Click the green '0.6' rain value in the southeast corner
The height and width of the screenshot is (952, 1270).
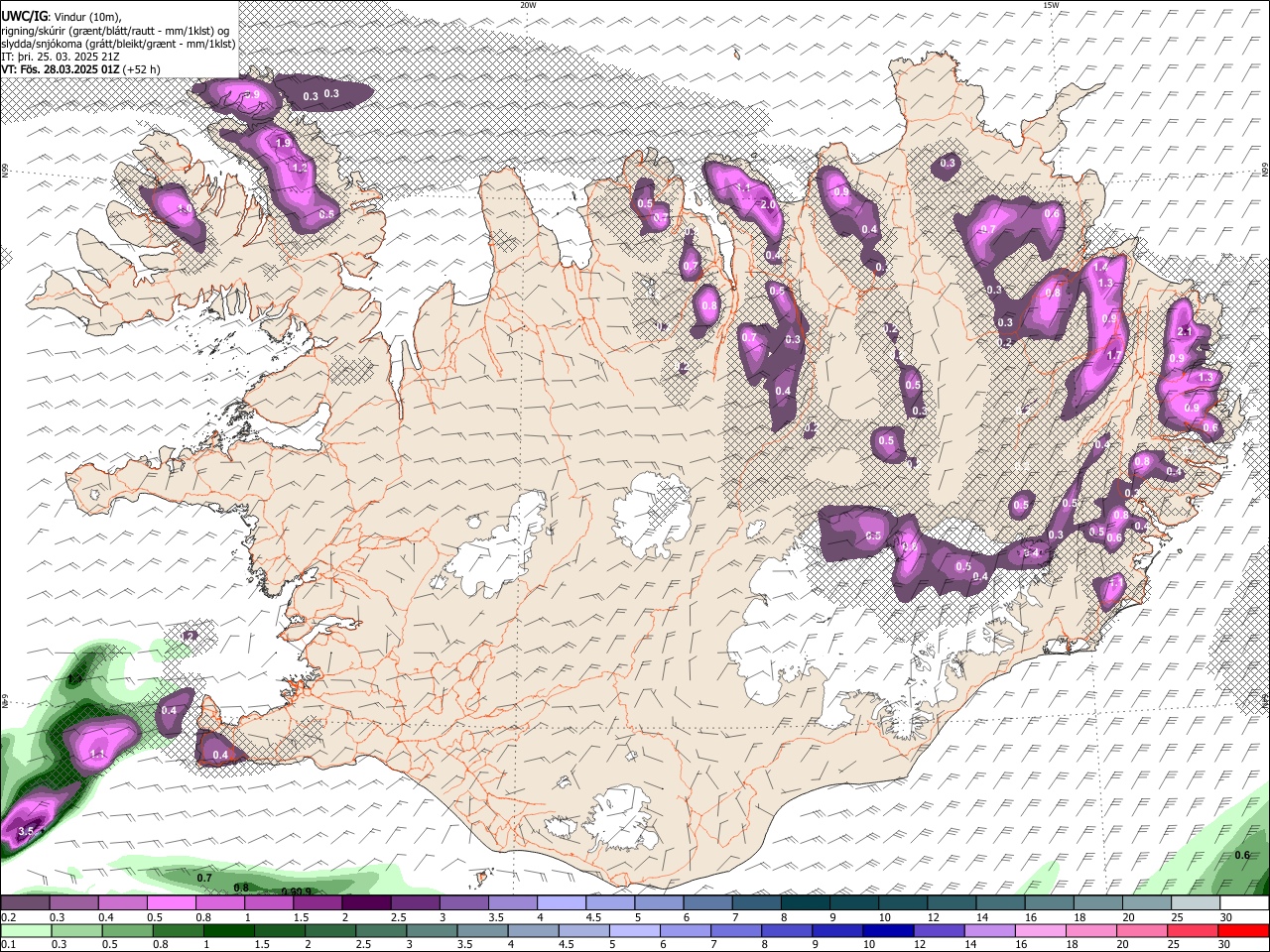[1242, 855]
